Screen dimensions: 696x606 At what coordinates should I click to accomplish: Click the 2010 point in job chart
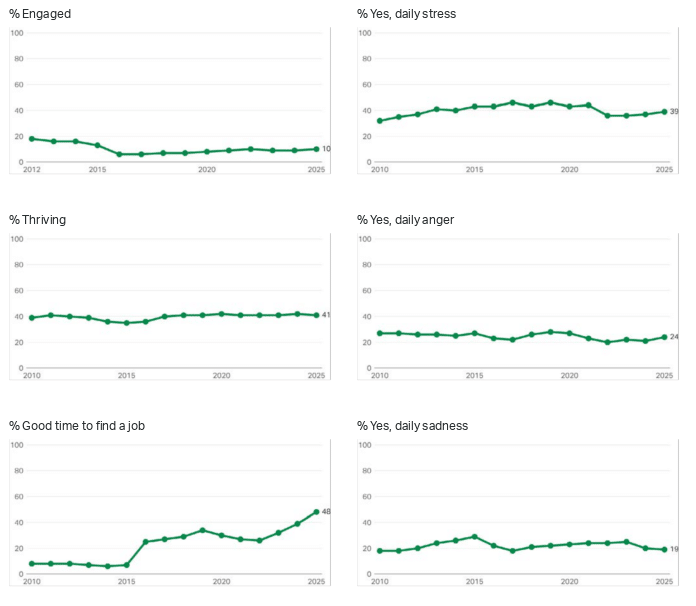(x=32, y=564)
